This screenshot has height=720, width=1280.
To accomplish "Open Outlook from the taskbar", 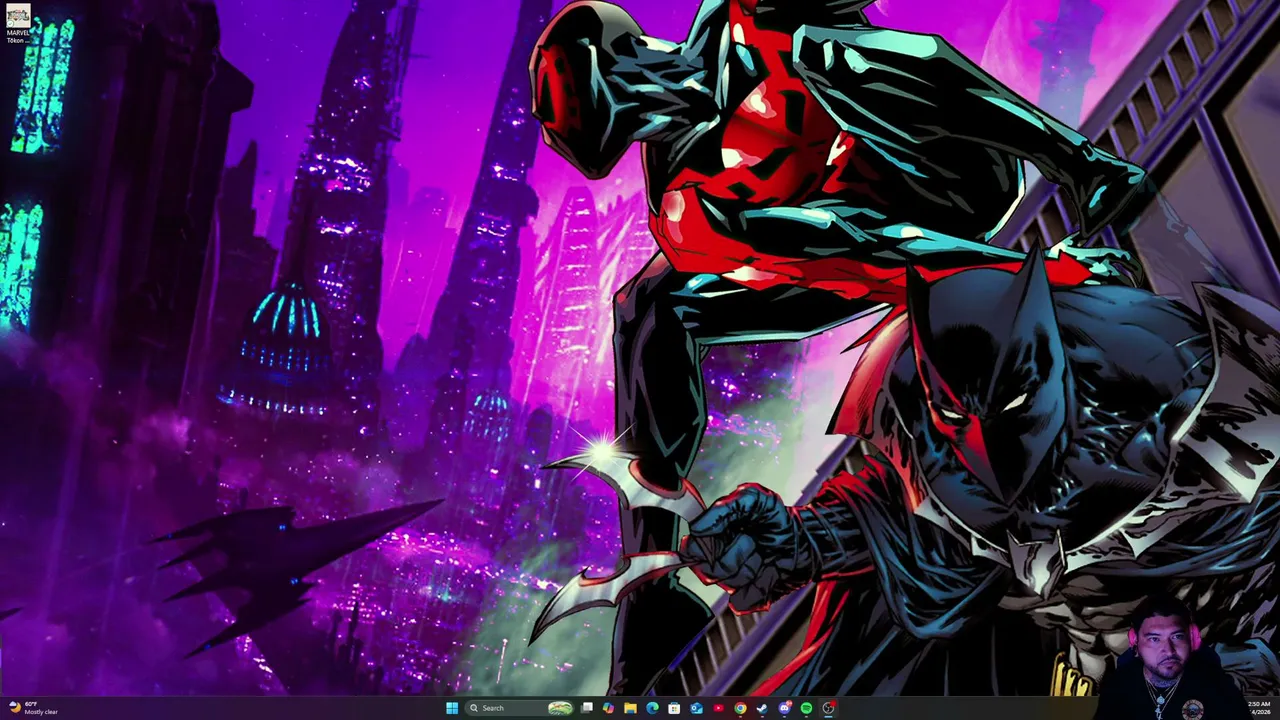I will tap(696, 708).
